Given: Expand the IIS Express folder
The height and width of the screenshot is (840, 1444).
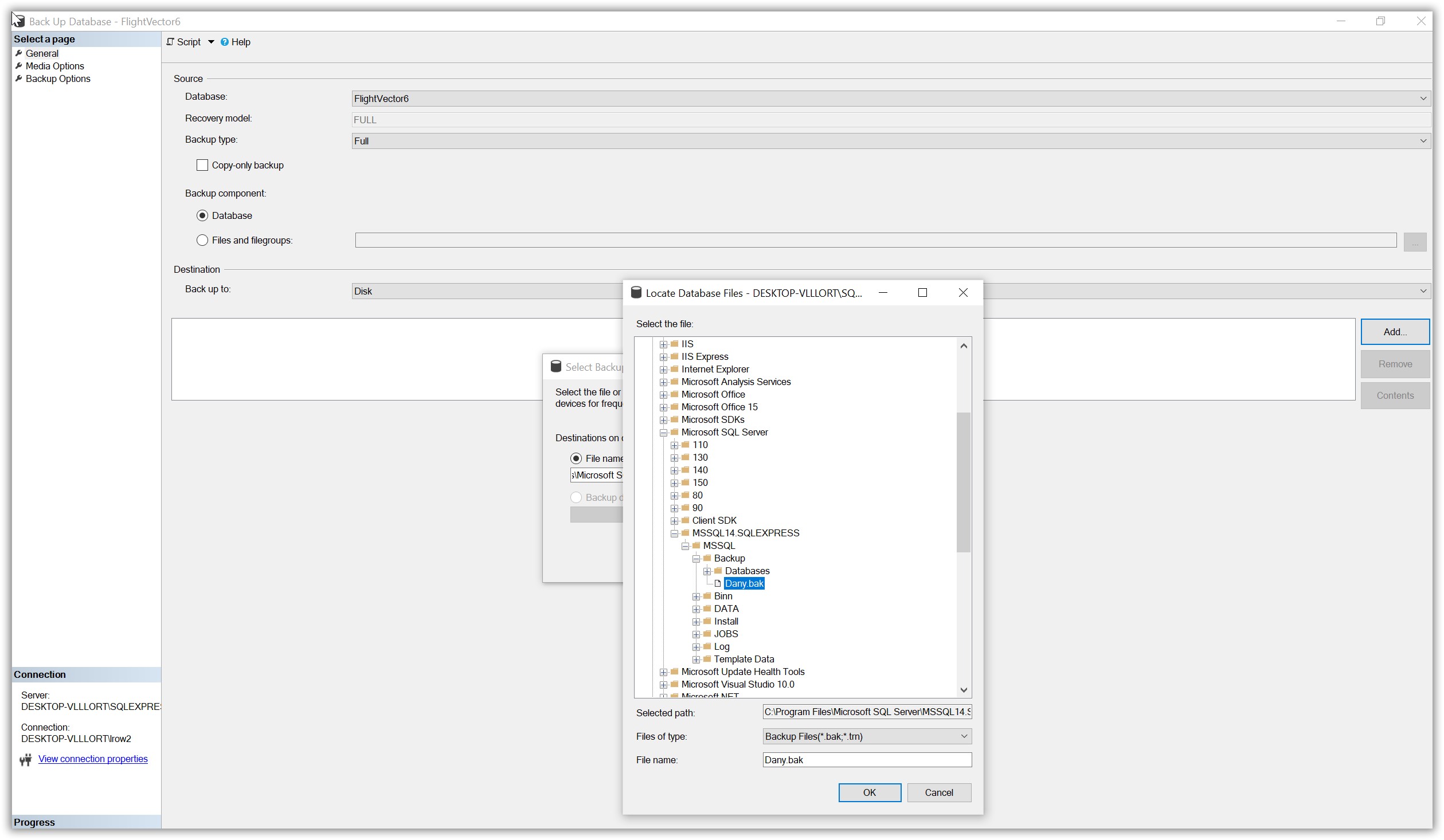Looking at the screenshot, I should [663, 357].
